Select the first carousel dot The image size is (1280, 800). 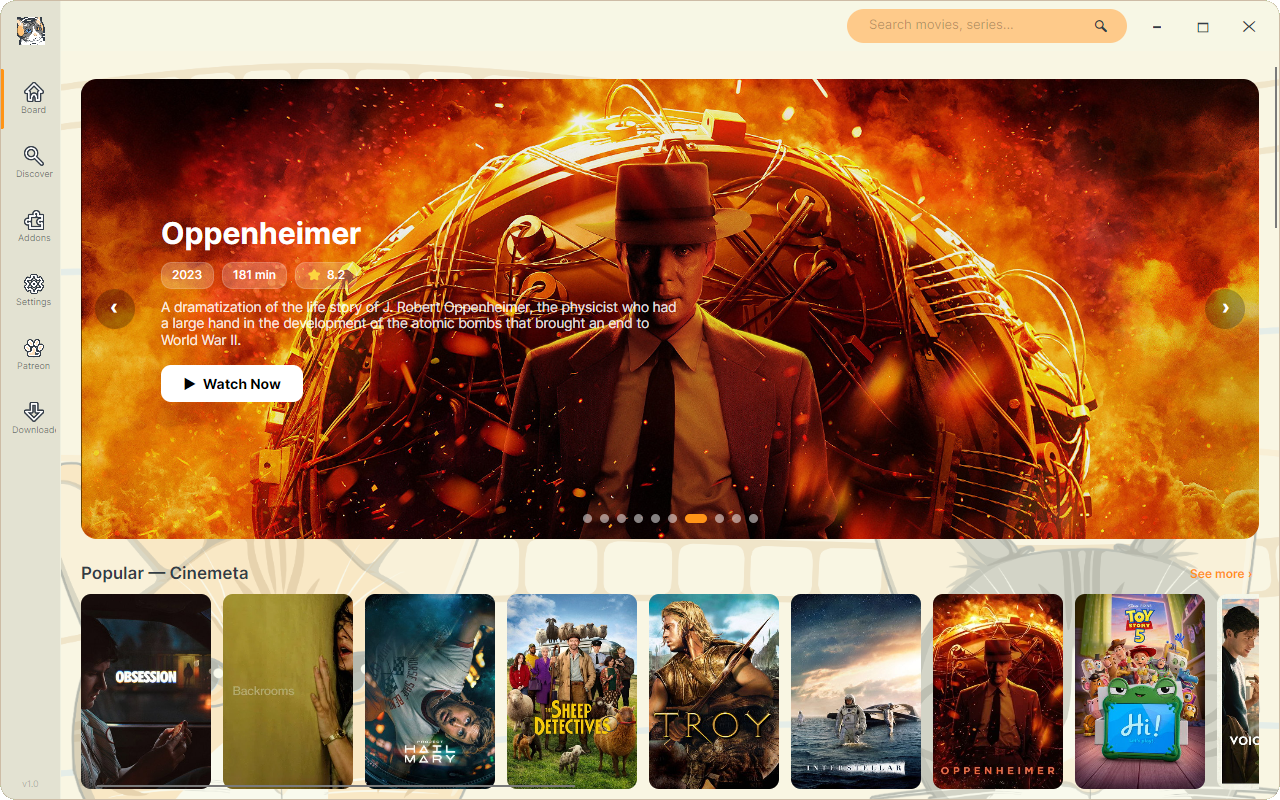click(587, 519)
